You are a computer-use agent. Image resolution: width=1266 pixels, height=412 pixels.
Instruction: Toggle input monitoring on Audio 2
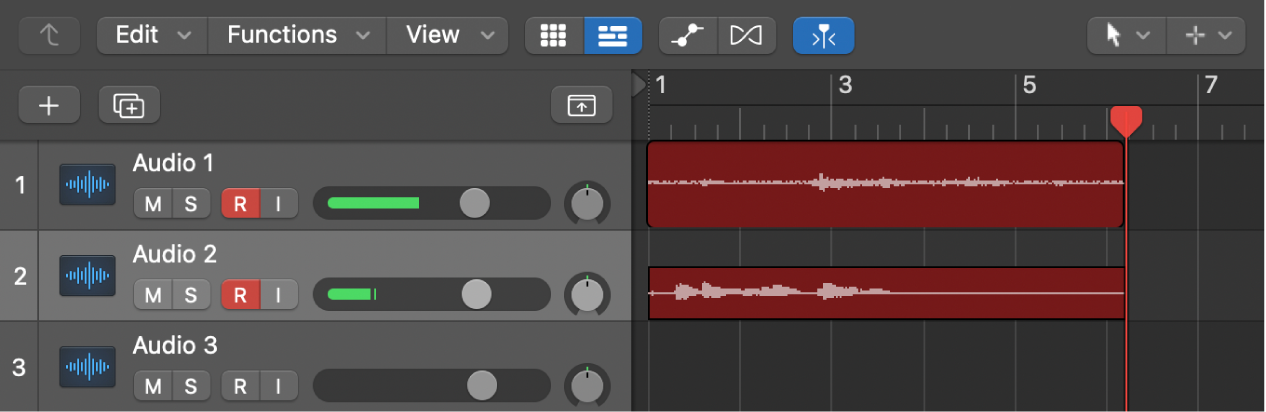pyautogui.click(x=278, y=295)
